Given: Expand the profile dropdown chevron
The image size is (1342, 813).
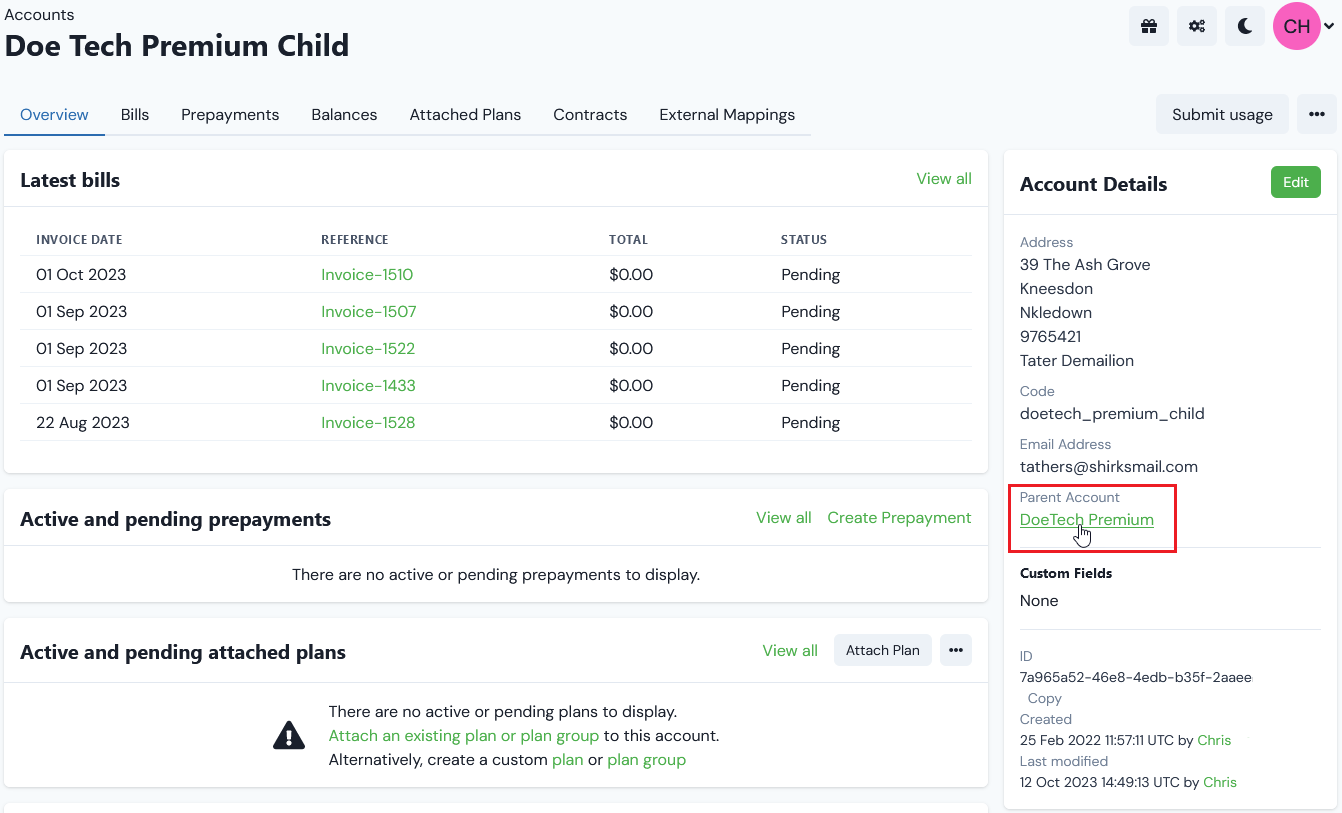Looking at the screenshot, I should (1329, 25).
